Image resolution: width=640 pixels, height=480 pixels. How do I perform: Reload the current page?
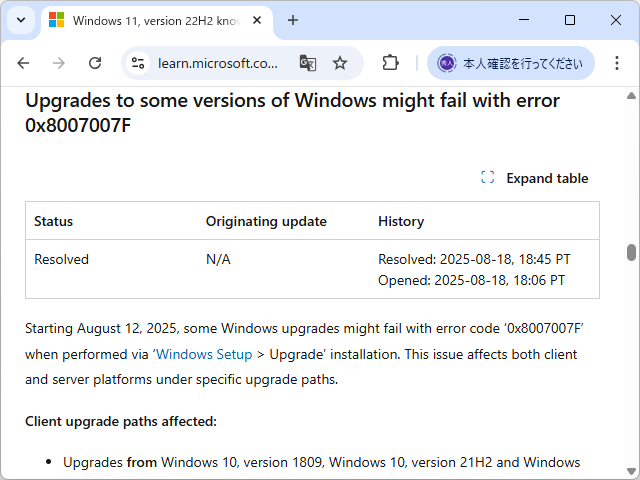[95, 63]
